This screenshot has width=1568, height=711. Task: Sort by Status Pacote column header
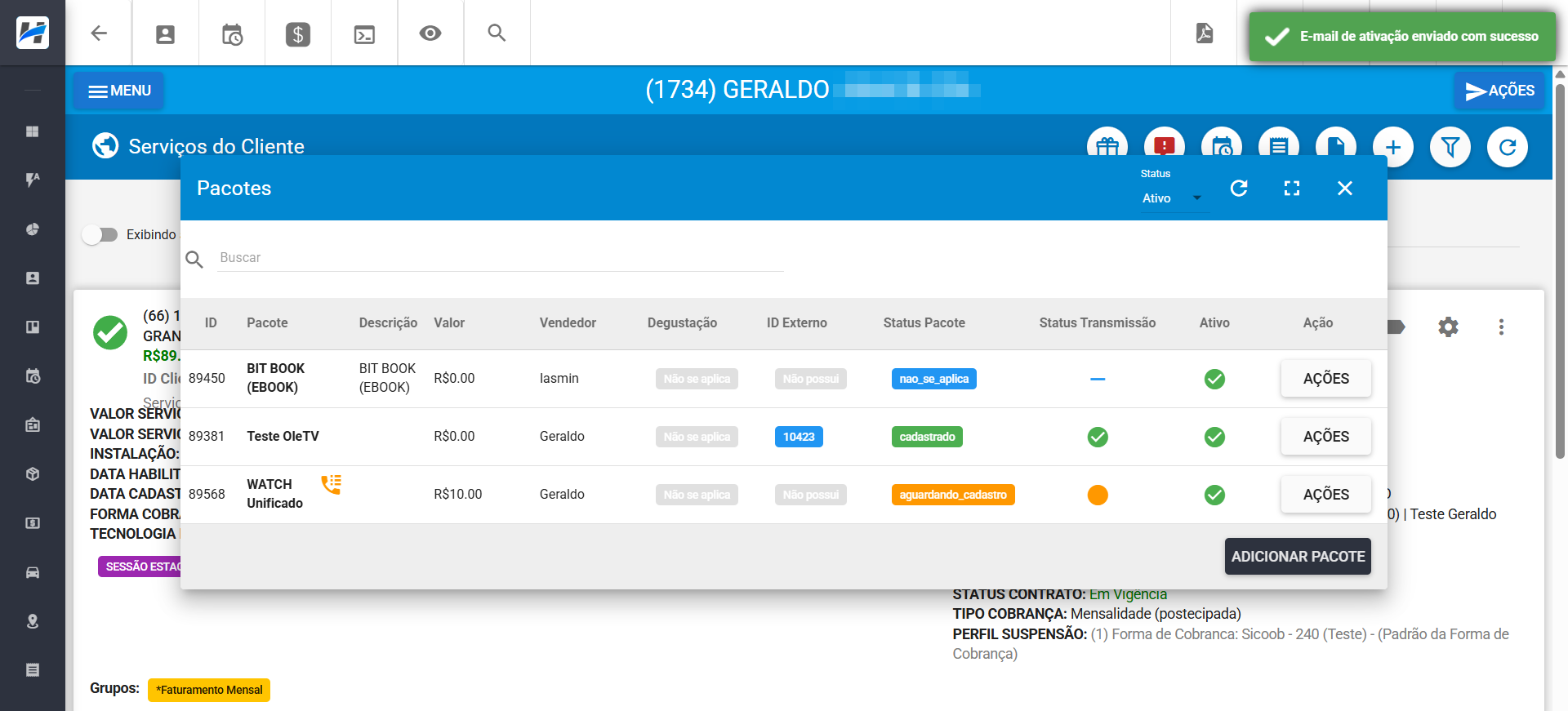tap(924, 323)
